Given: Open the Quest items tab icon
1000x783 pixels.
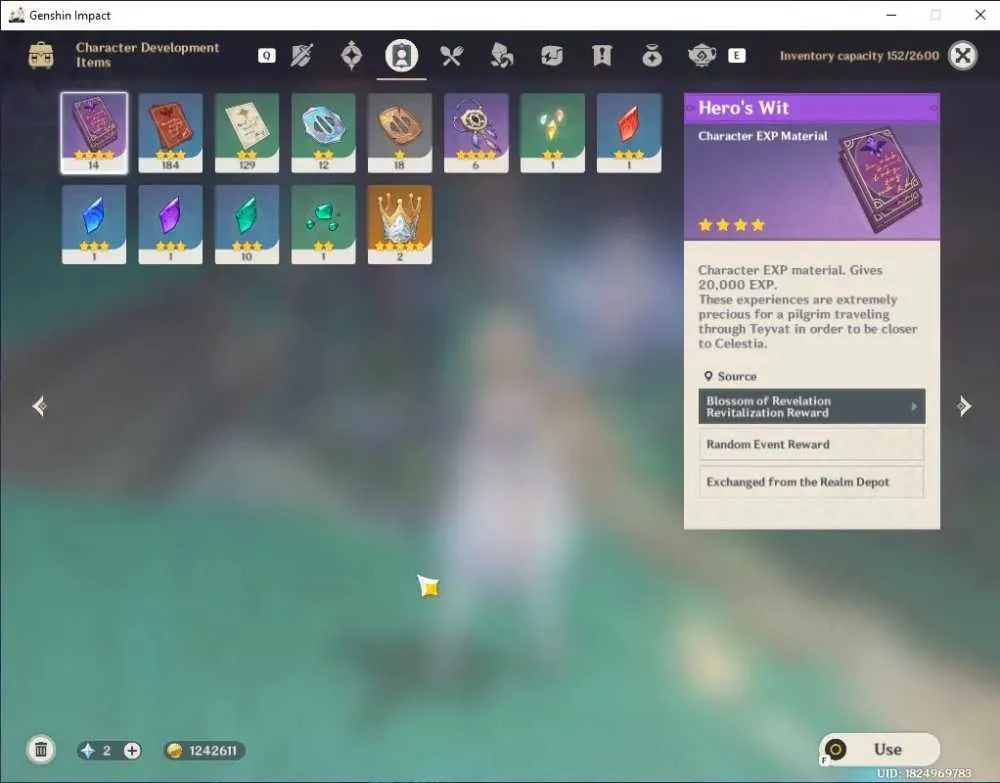Looking at the screenshot, I should click(x=601, y=56).
